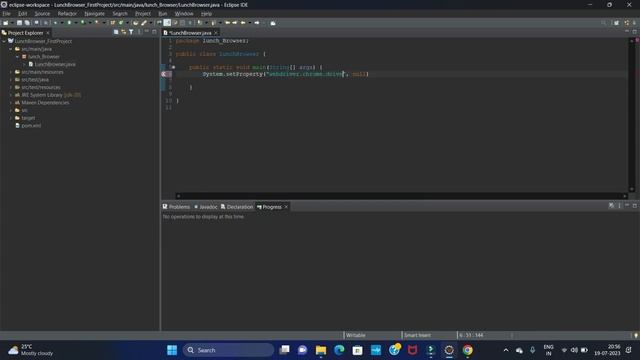Click the Java perspective icon
This screenshot has width=640, height=360.
pos(627,23)
